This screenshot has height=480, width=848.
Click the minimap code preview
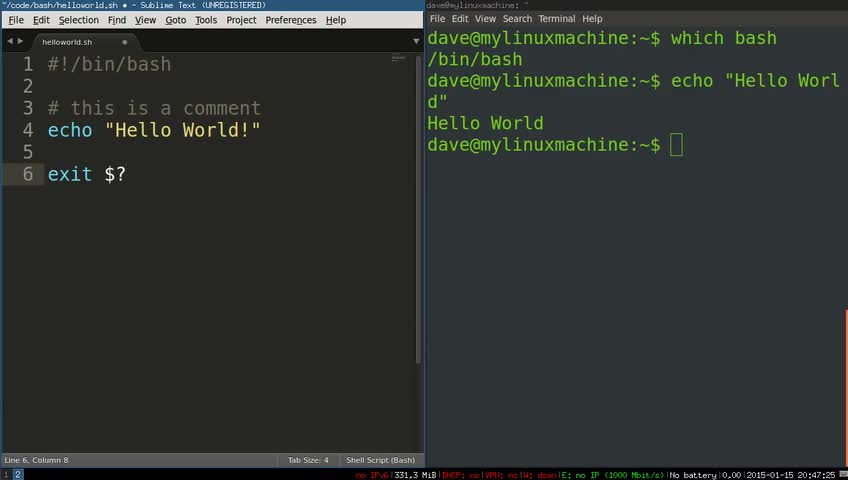(399, 58)
